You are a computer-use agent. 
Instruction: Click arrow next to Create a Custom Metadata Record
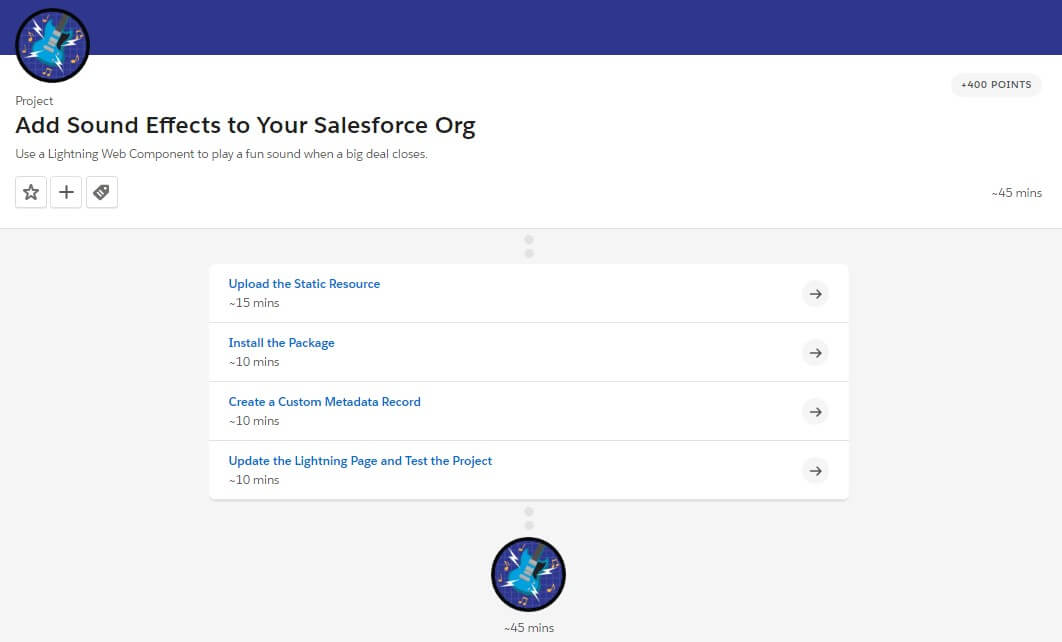coord(815,411)
